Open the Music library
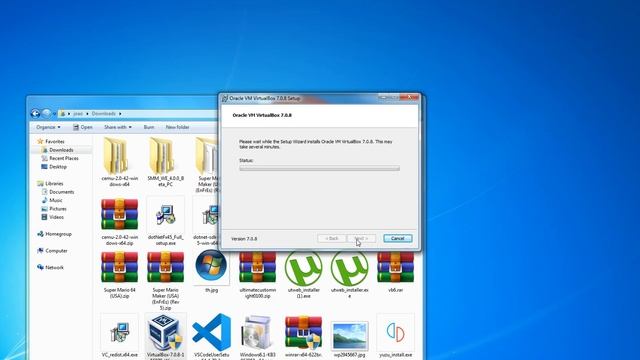This screenshot has width=640, height=360. pos(56,200)
